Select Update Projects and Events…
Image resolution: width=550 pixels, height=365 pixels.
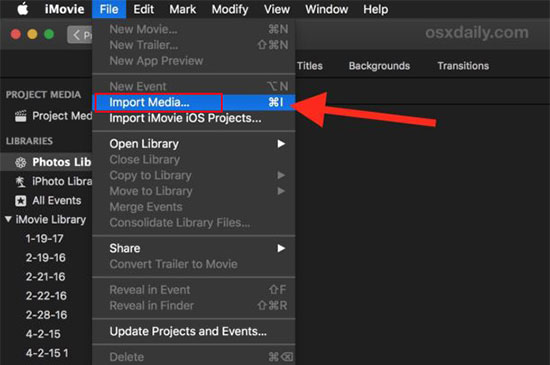point(194,331)
